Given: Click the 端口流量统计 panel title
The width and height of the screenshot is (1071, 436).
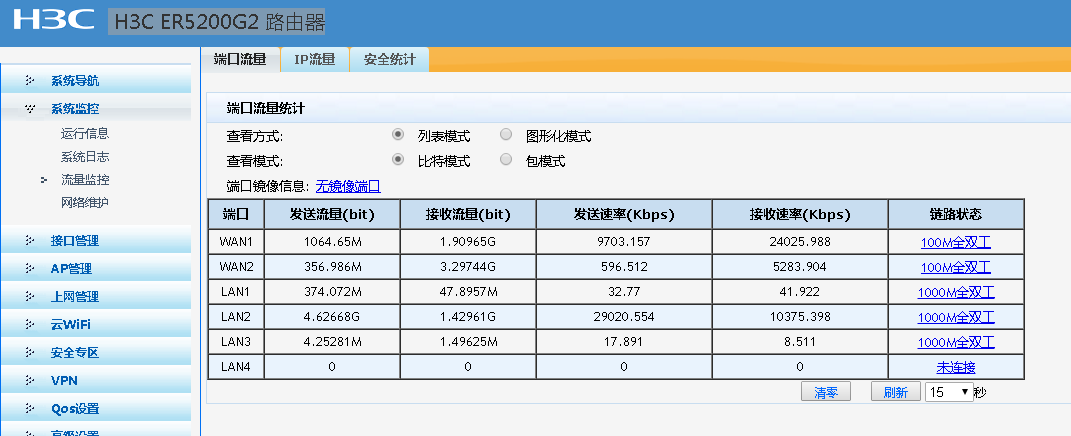Looking at the screenshot, I should tap(266, 108).
